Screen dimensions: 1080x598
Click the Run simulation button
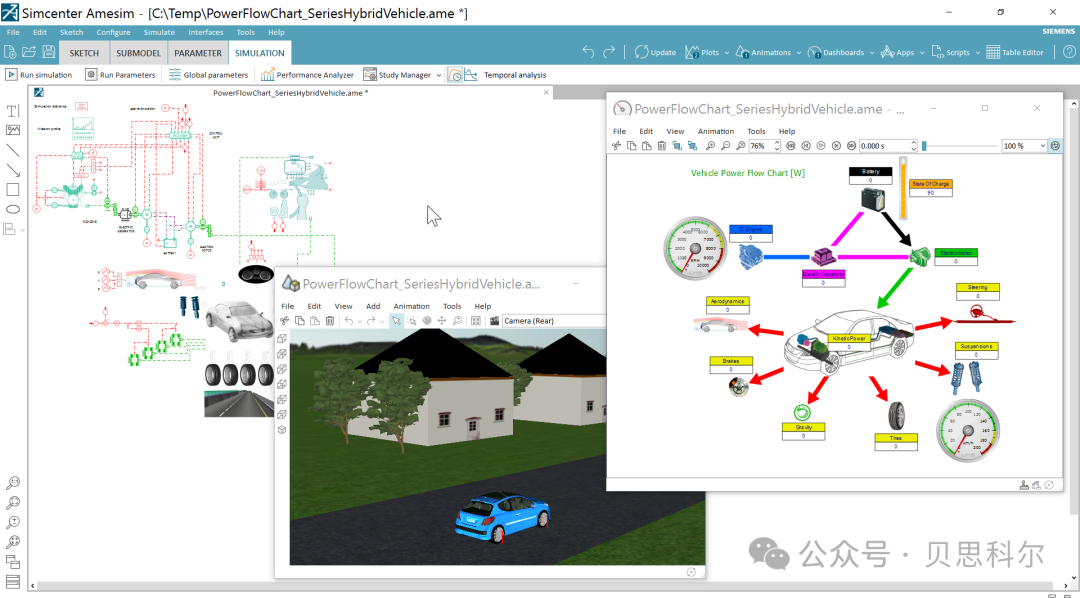(x=39, y=75)
